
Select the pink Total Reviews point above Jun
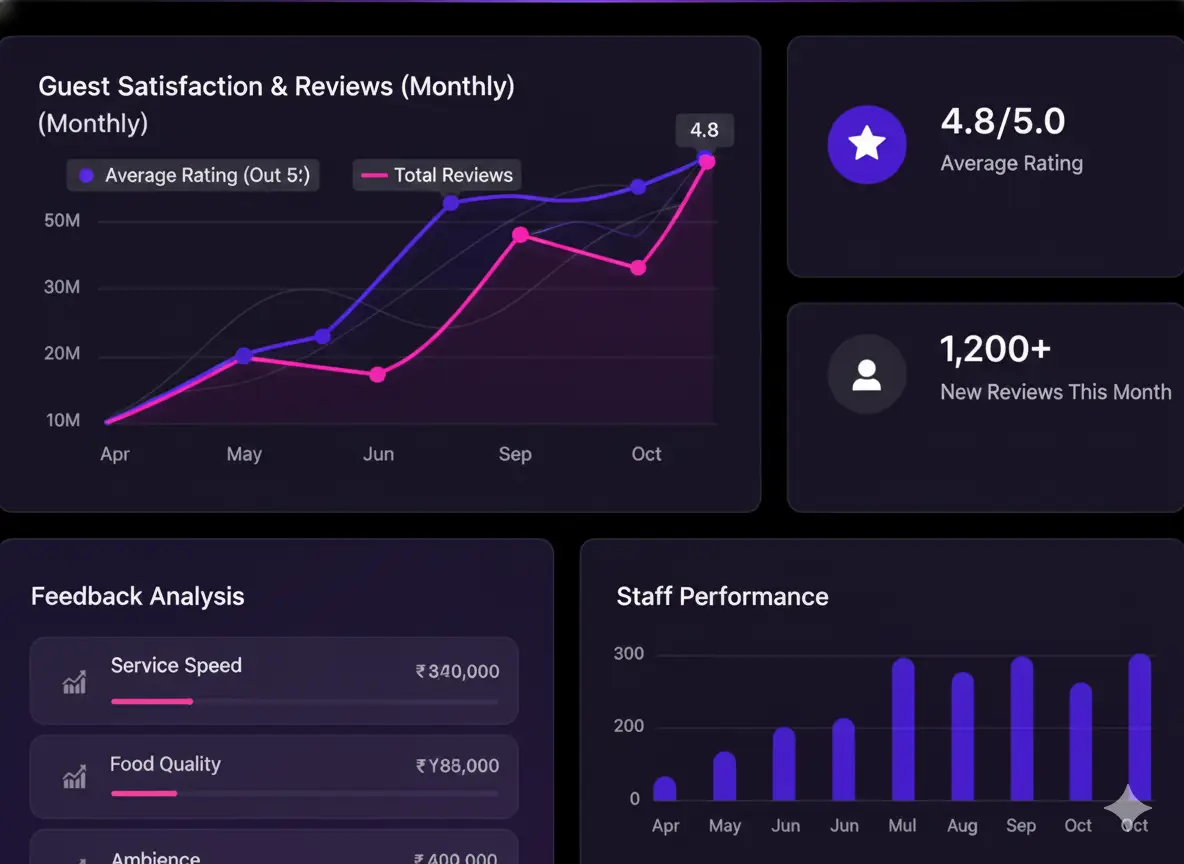click(377, 375)
